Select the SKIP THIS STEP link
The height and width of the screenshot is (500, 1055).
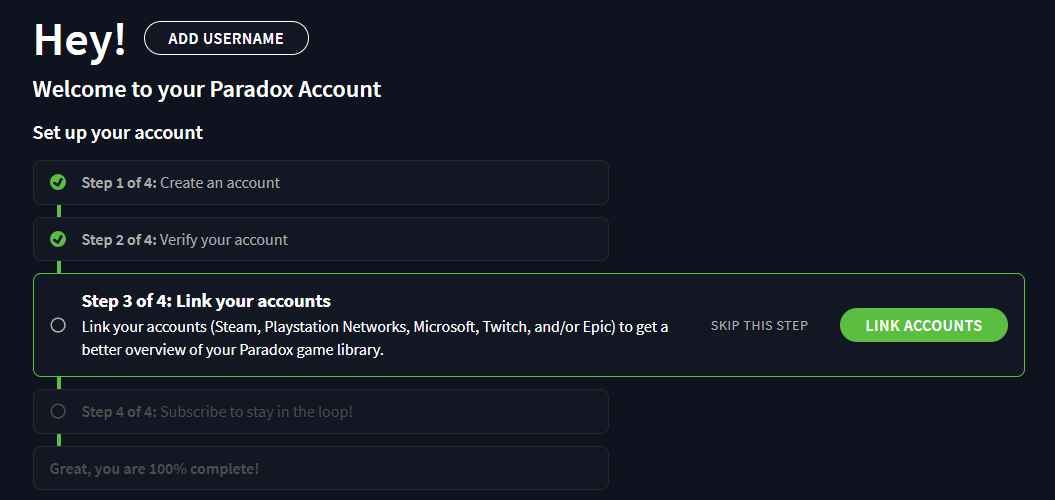[759, 326]
